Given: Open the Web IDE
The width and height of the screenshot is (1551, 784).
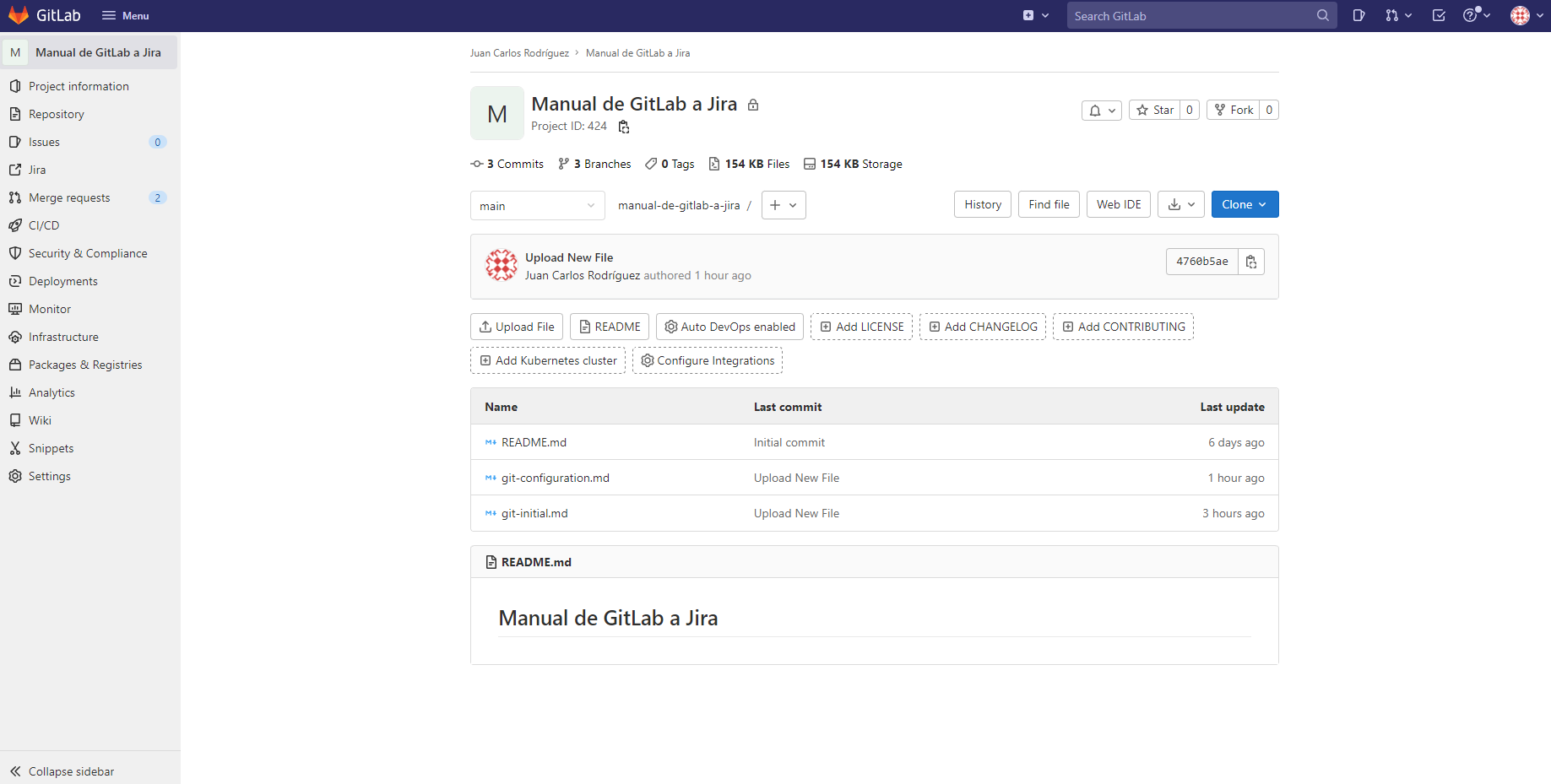Looking at the screenshot, I should pos(1119,204).
